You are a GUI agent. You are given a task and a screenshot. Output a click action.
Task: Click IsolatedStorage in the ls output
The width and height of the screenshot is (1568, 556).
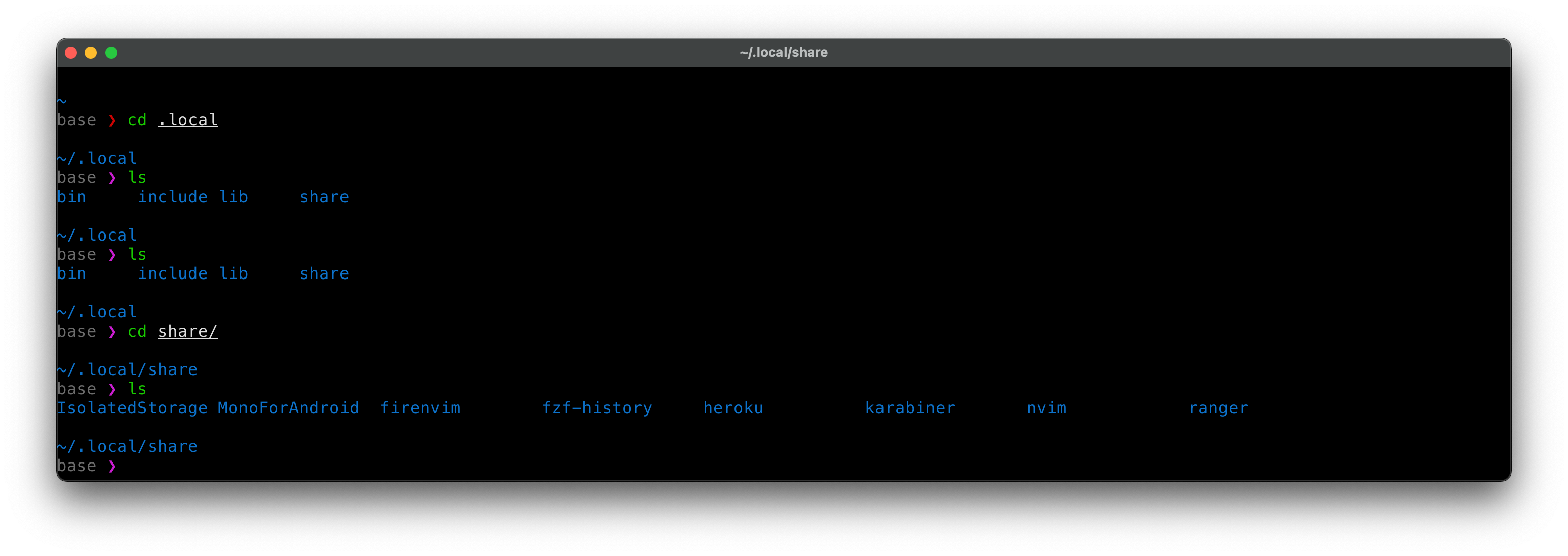pyautogui.click(x=132, y=408)
